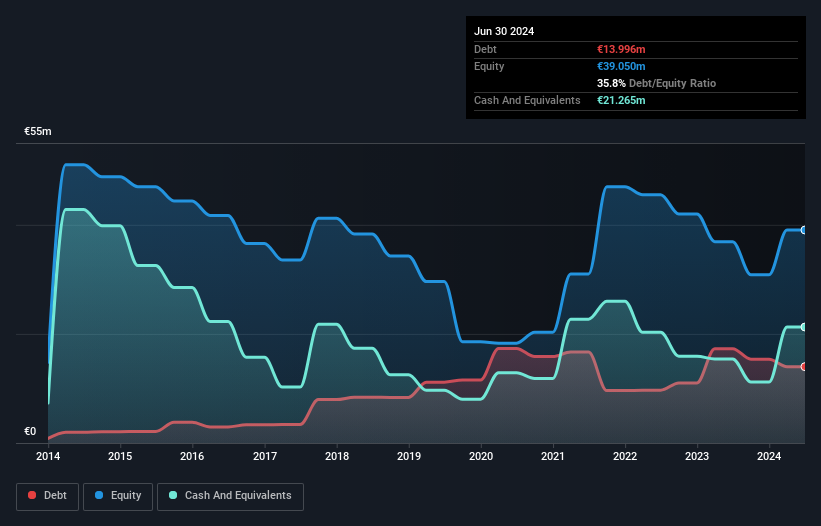The image size is (821, 526).
Task: Select the teal Cash endpoint marker
Action: point(804,327)
